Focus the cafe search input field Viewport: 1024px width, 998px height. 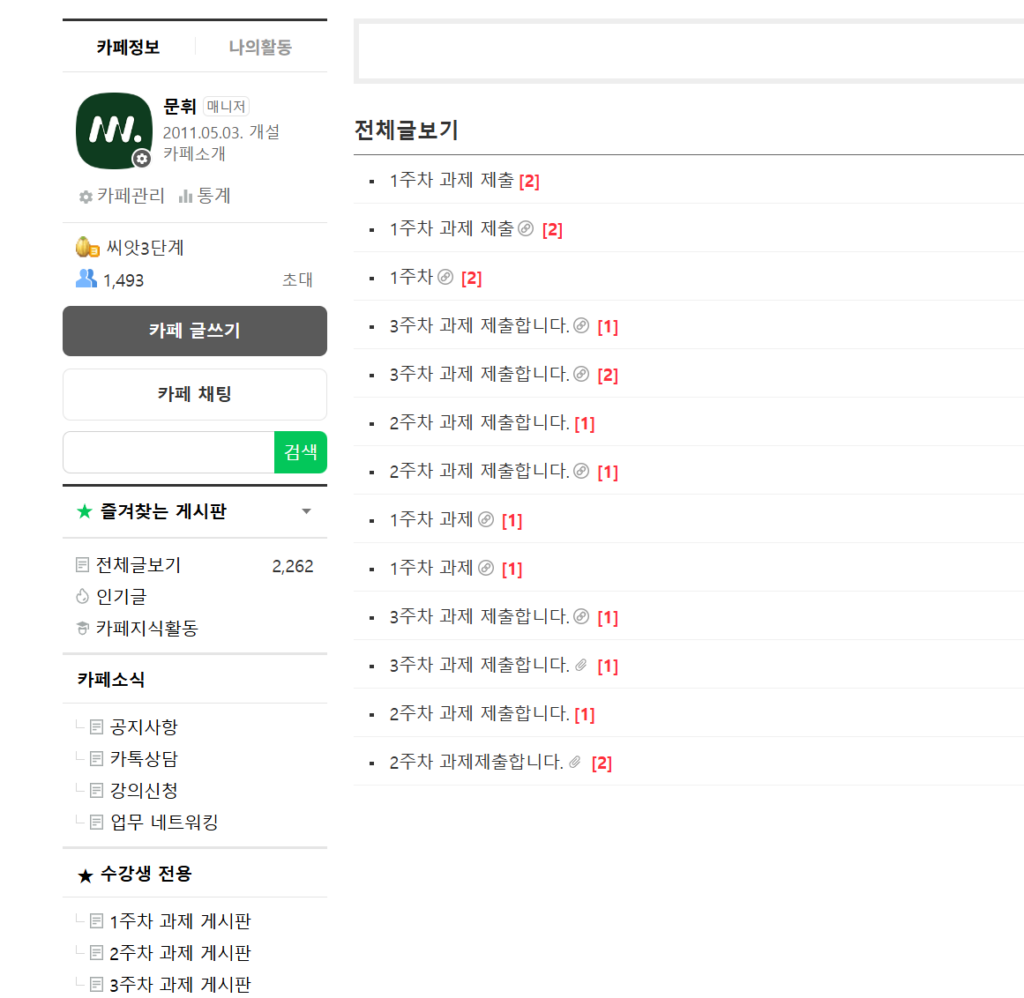[x=168, y=452]
